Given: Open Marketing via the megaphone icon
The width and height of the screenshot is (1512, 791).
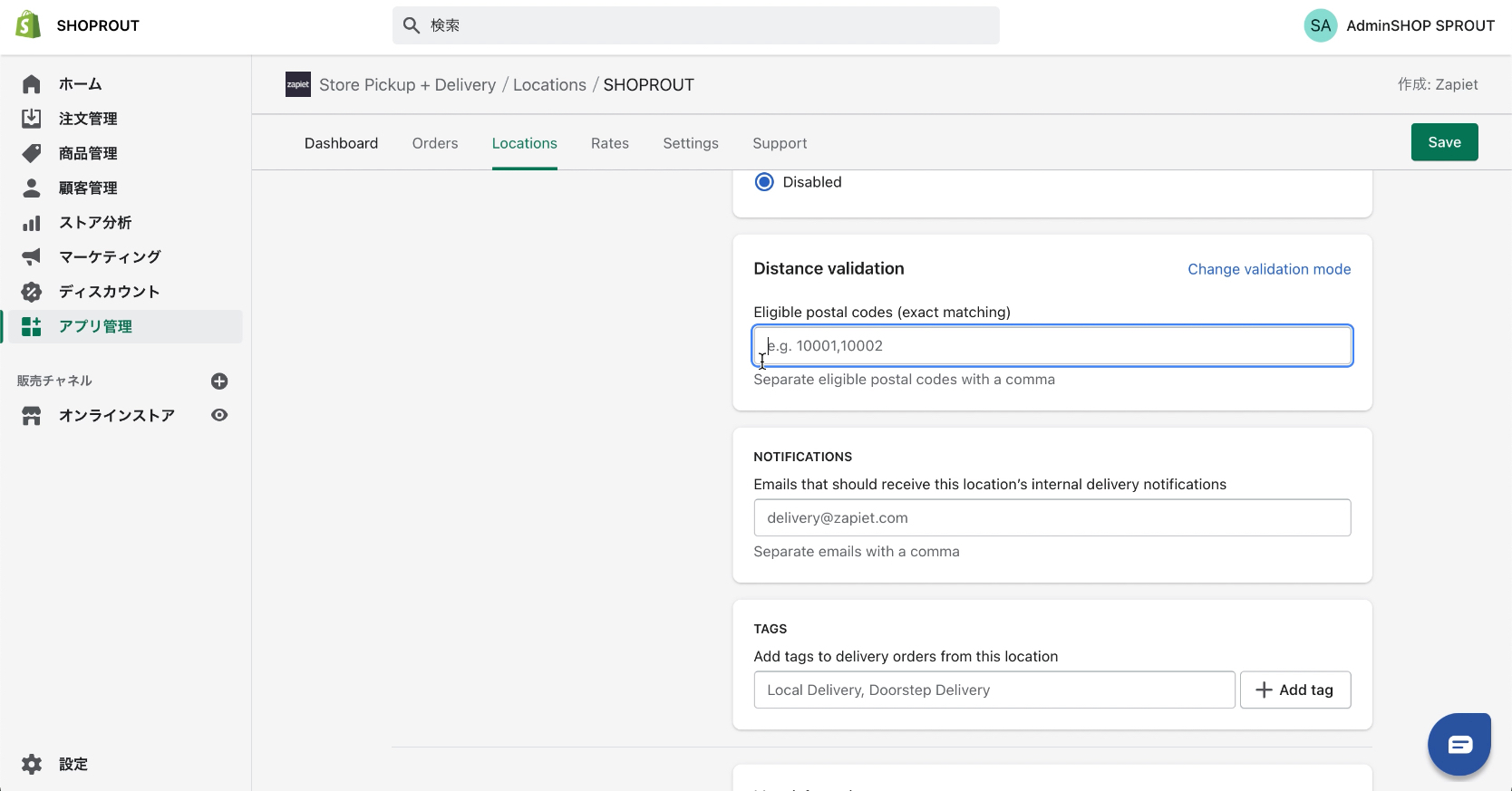Looking at the screenshot, I should coord(32,257).
